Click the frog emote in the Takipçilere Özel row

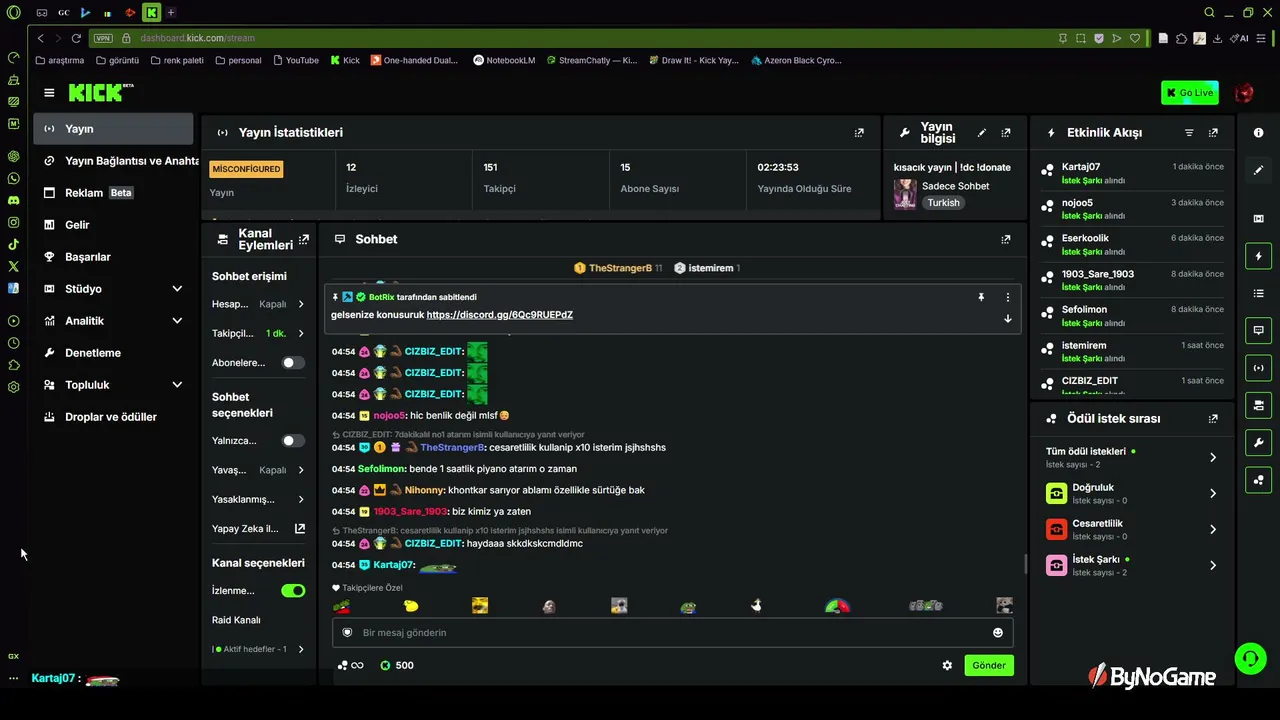pyautogui.click(x=688, y=606)
